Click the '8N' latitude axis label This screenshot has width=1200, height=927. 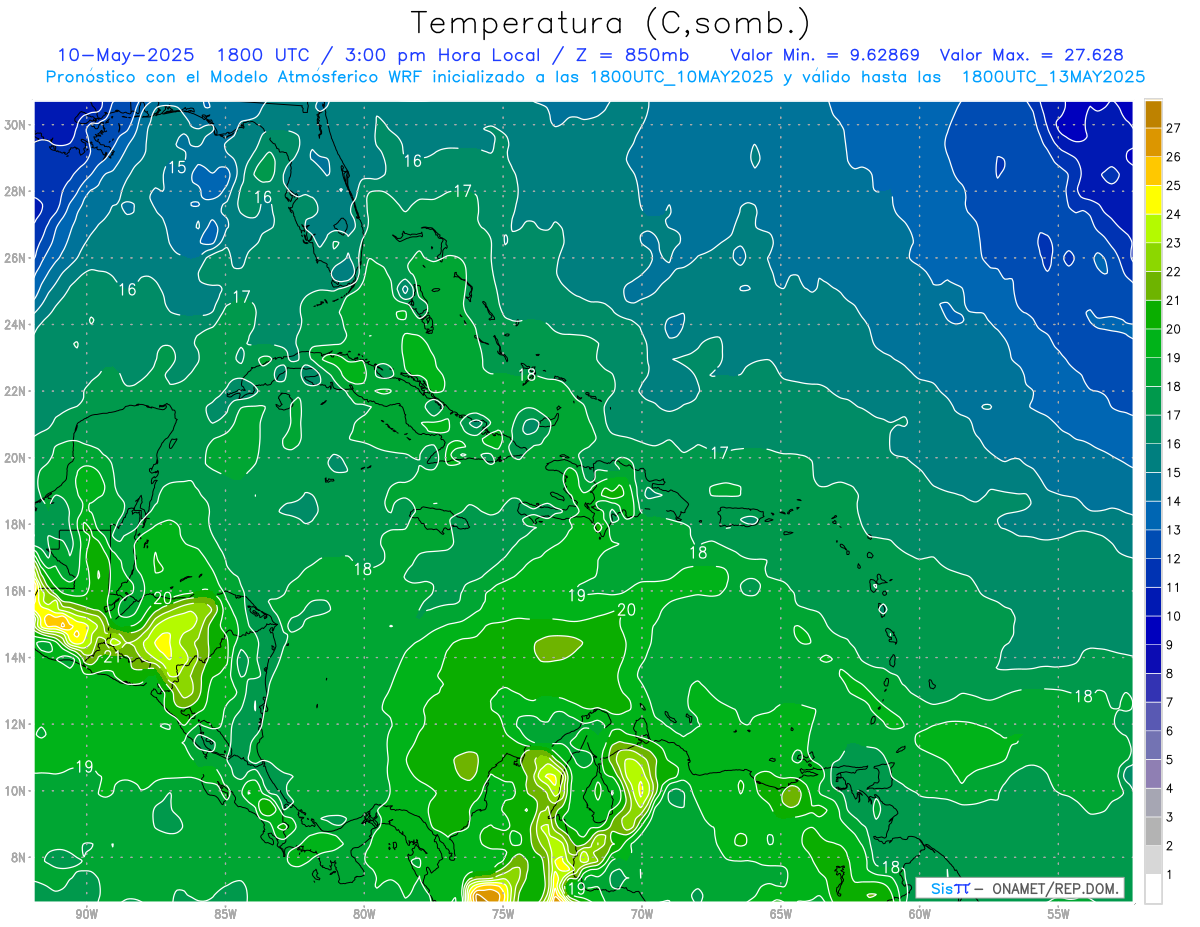coord(18,857)
